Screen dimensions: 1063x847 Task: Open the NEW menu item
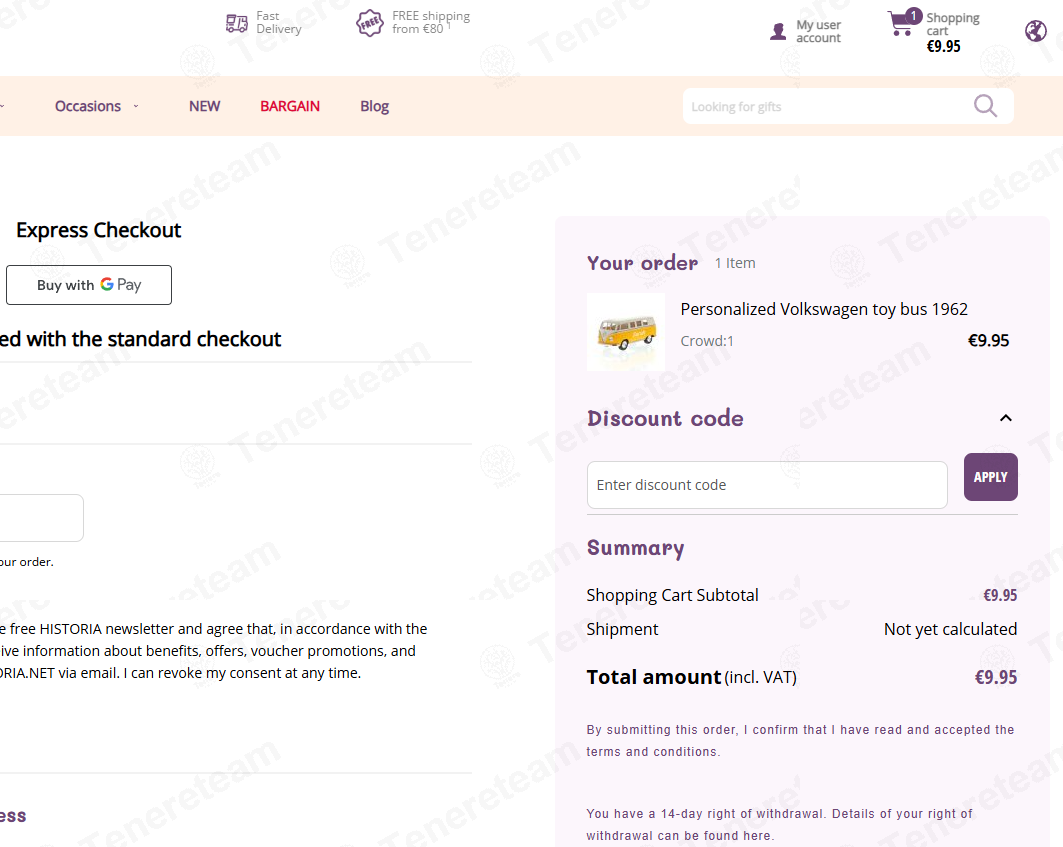204,106
